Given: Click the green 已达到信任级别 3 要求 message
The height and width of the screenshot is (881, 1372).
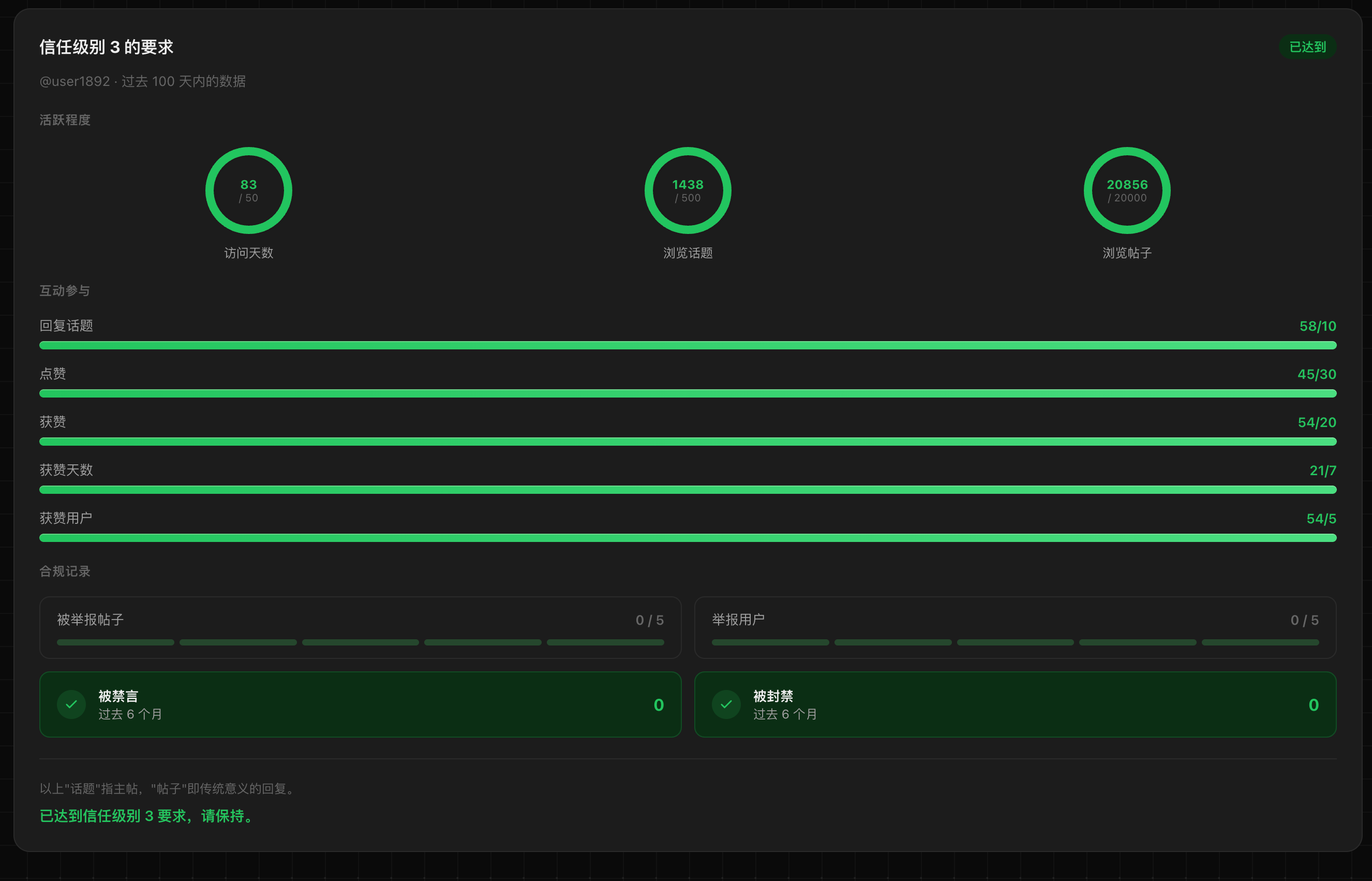Looking at the screenshot, I should [x=147, y=816].
